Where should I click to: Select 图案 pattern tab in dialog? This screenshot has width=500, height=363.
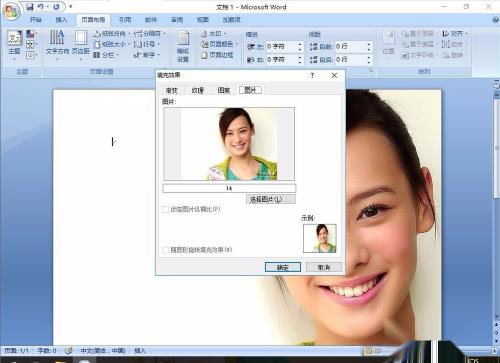coord(224,90)
